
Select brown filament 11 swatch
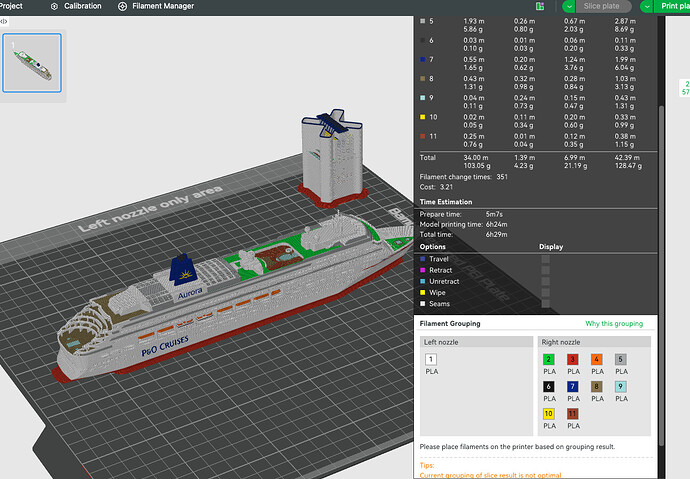coord(573,414)
